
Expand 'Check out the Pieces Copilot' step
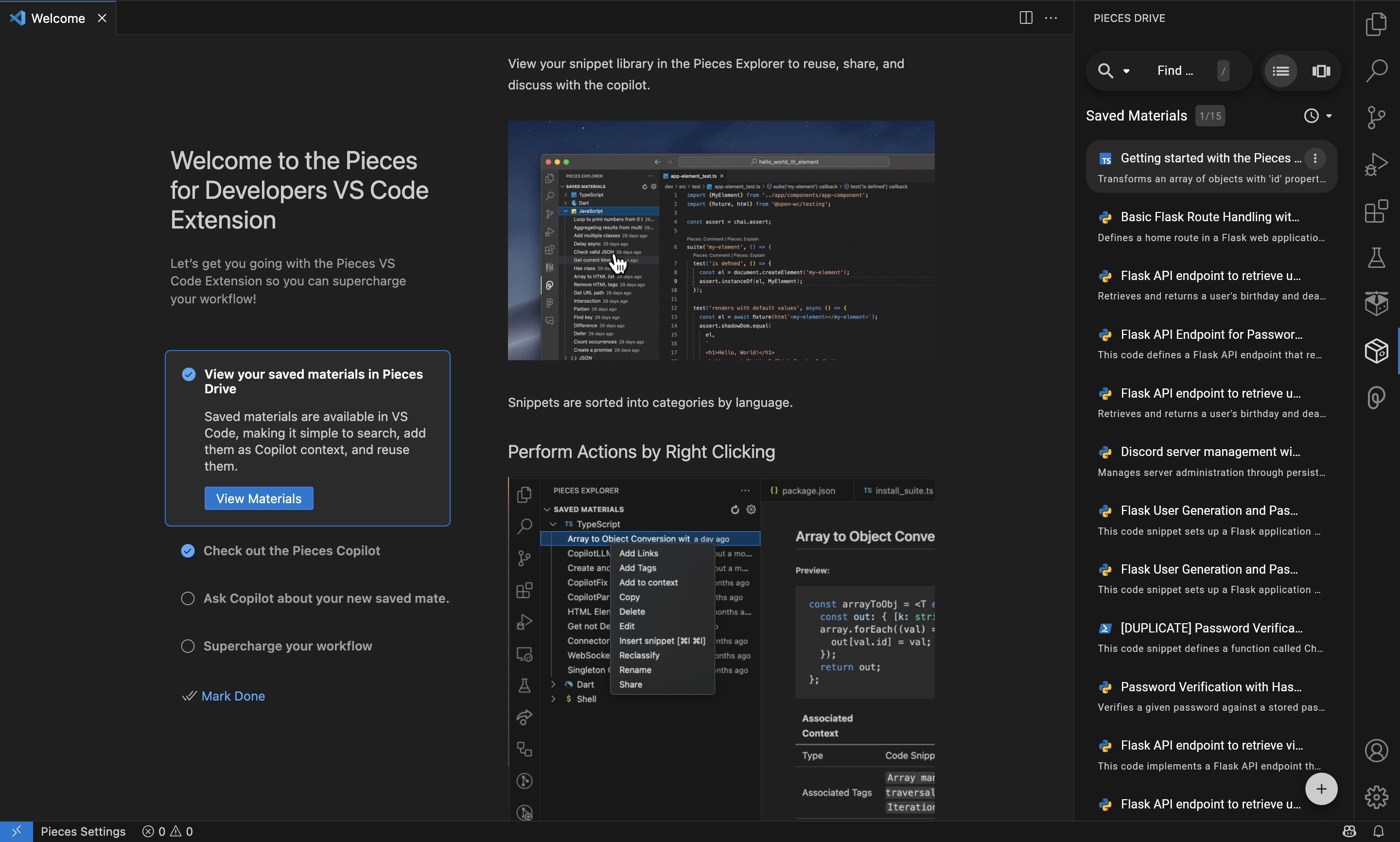pos(292,551)
